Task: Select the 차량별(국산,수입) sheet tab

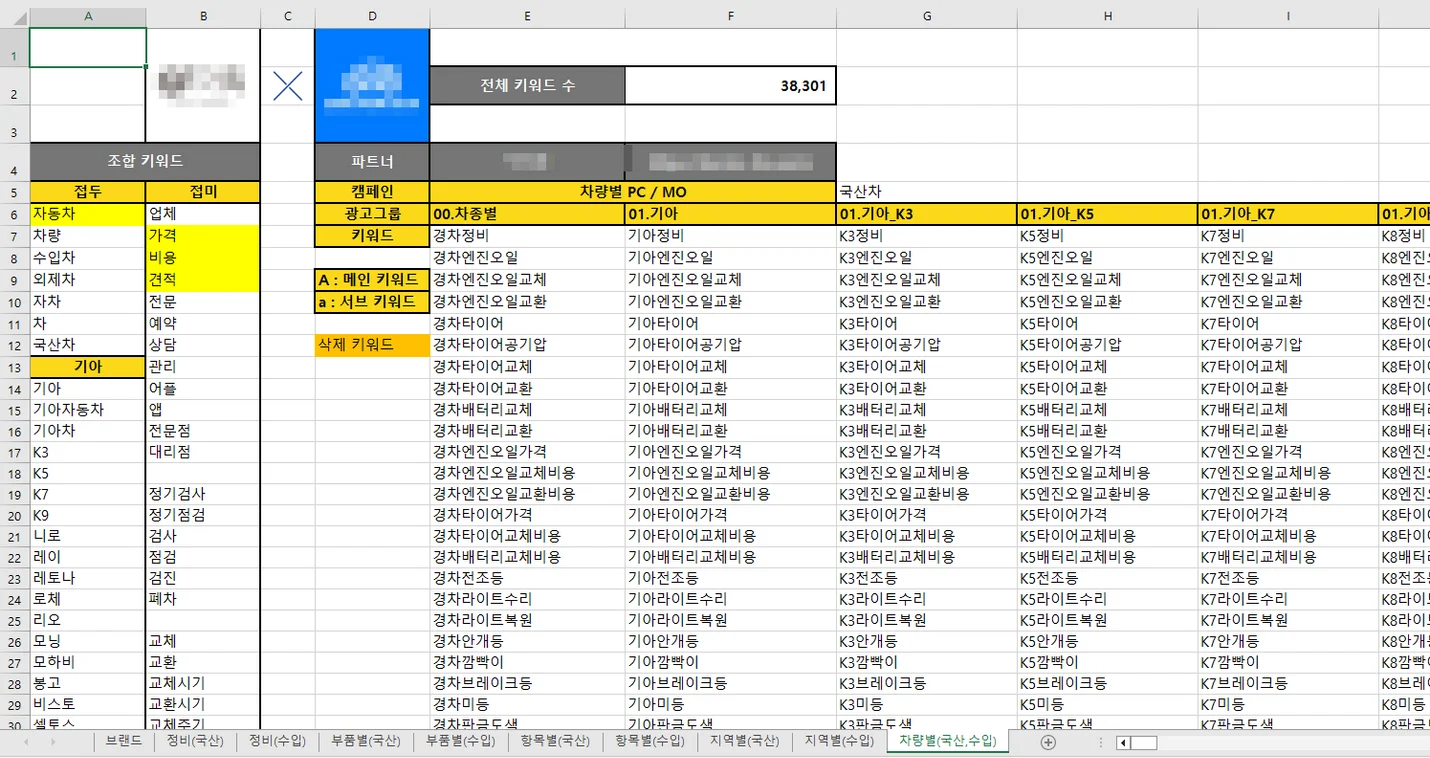Action: pos(947,741)
